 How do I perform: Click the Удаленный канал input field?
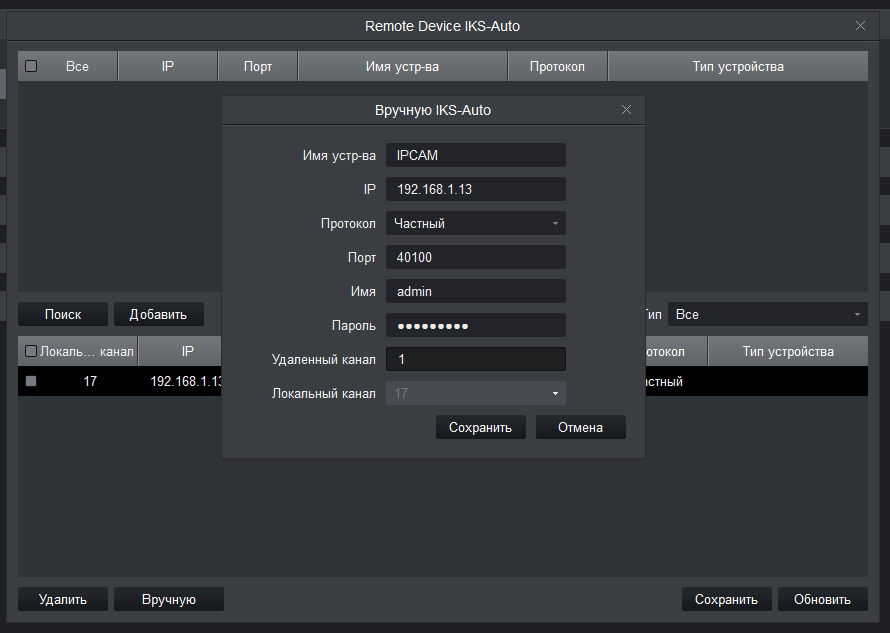475,359
